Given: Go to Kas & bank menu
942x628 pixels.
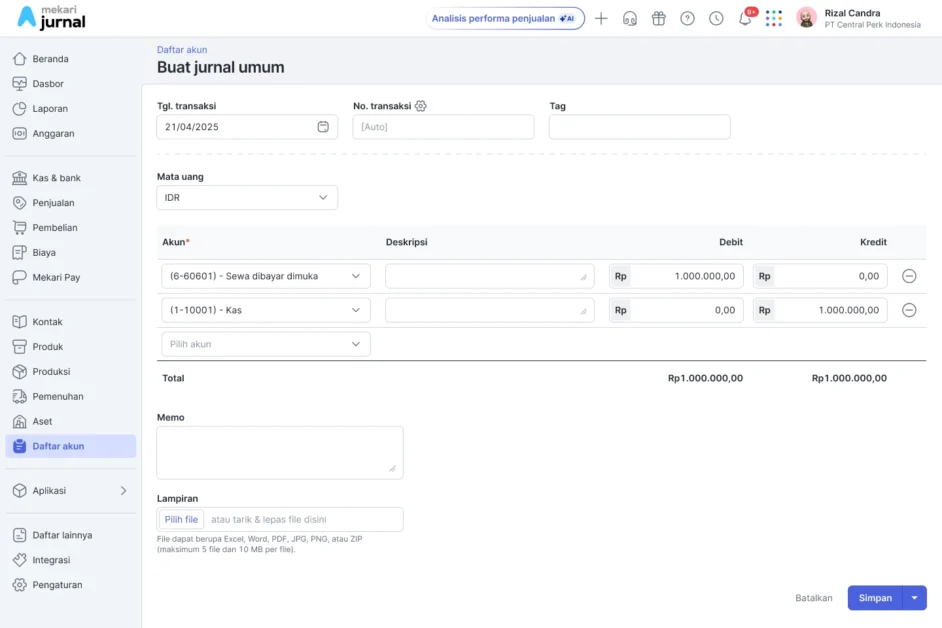Looking at the screenshot, I should point(56,178).
